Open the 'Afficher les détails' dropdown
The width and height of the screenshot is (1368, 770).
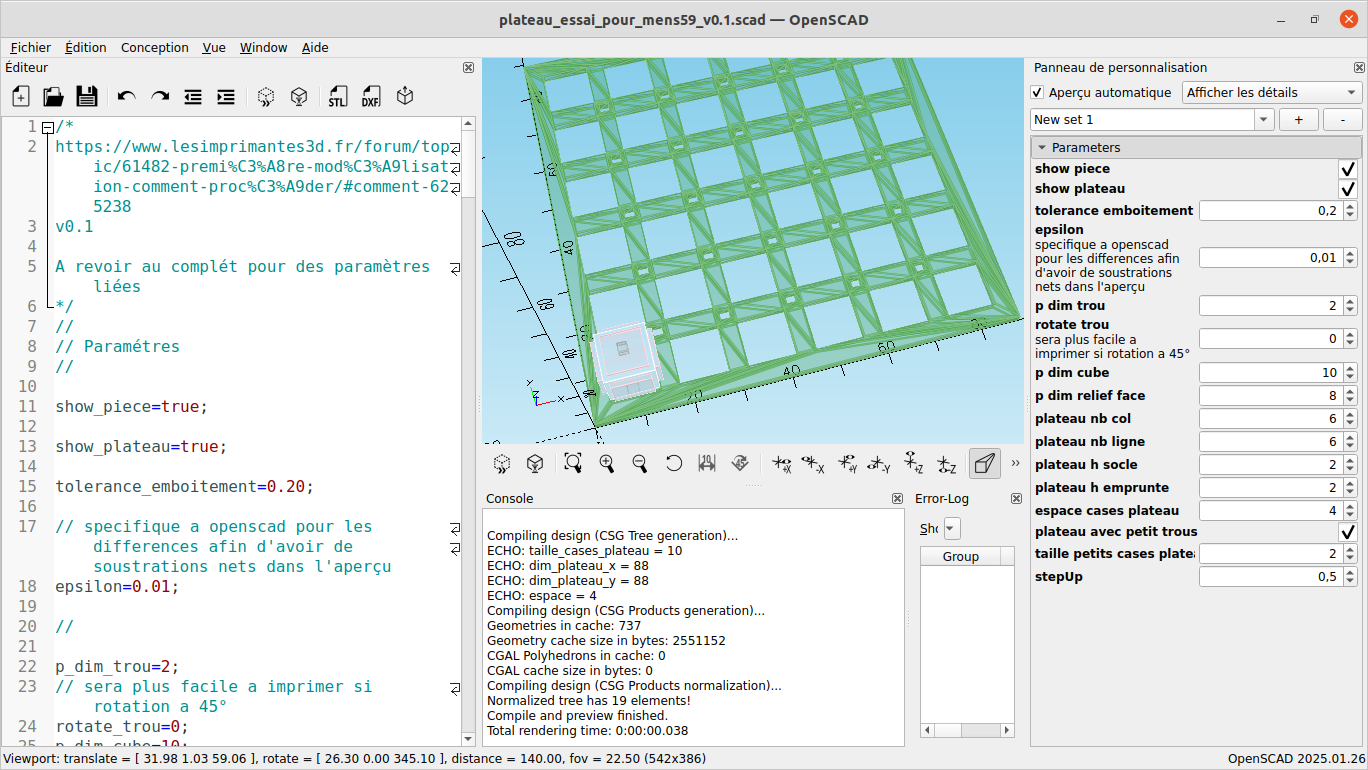tap(1271, 93)
